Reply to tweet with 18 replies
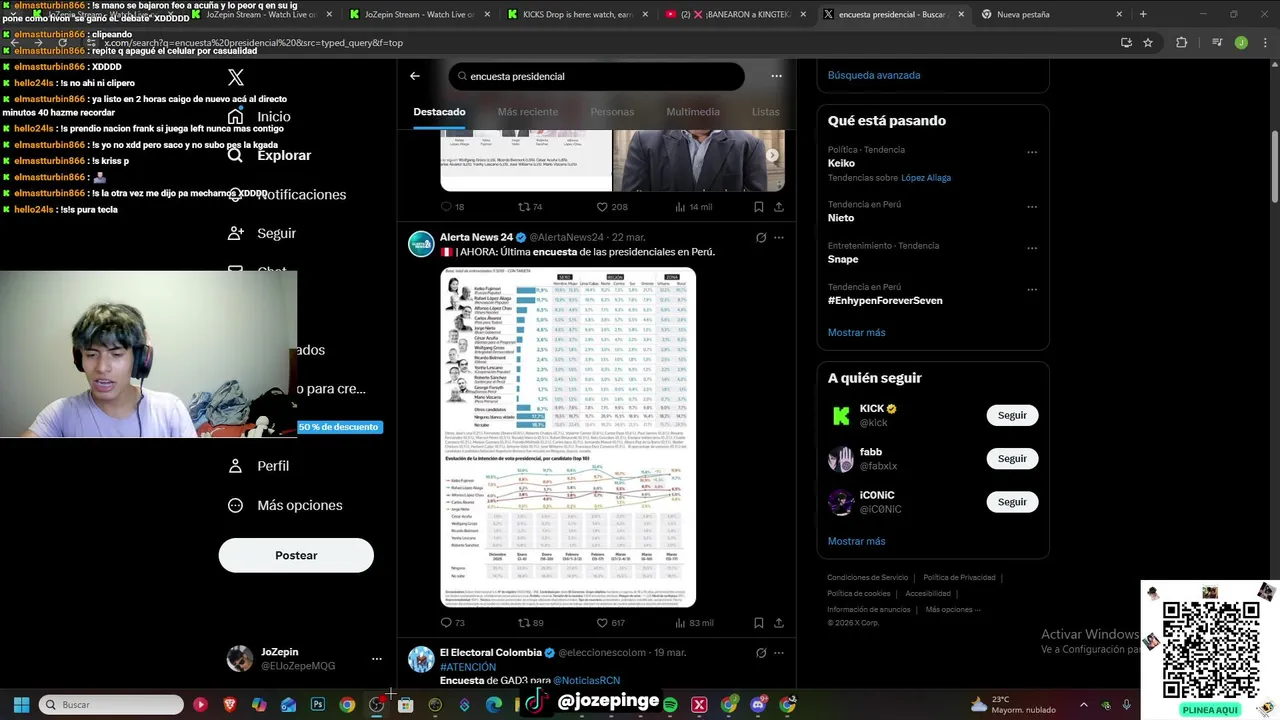1280x720 pixels. coord(453,207)
